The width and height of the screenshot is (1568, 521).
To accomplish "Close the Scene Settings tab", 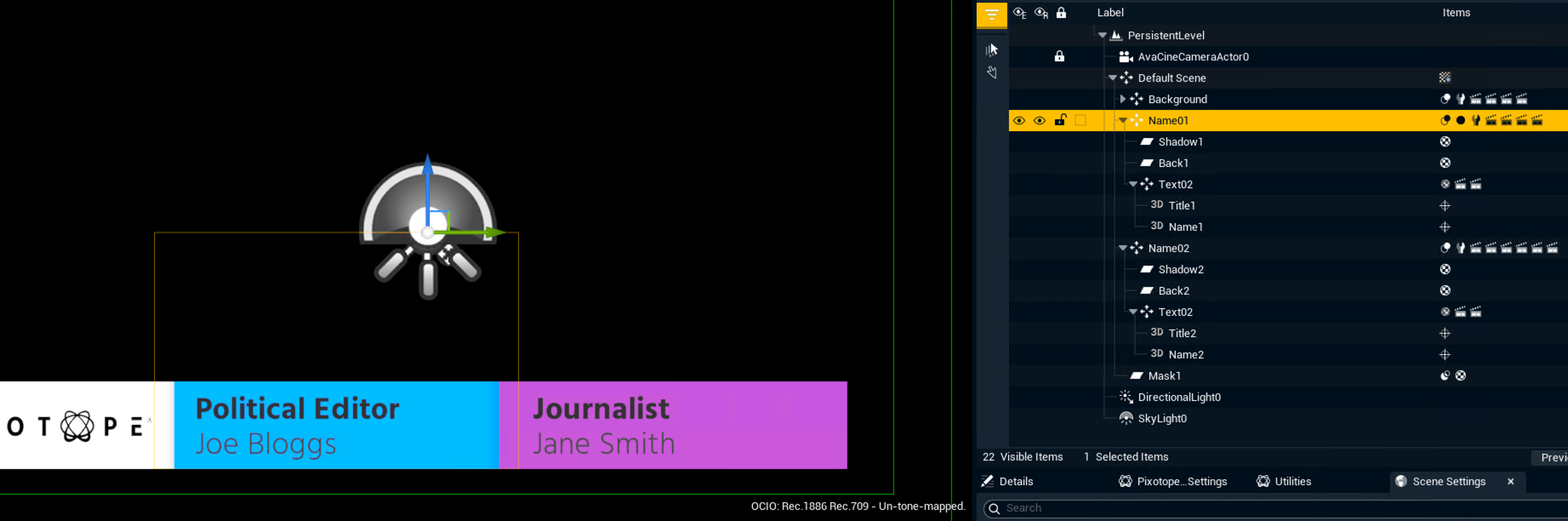I will point(1511,481).
